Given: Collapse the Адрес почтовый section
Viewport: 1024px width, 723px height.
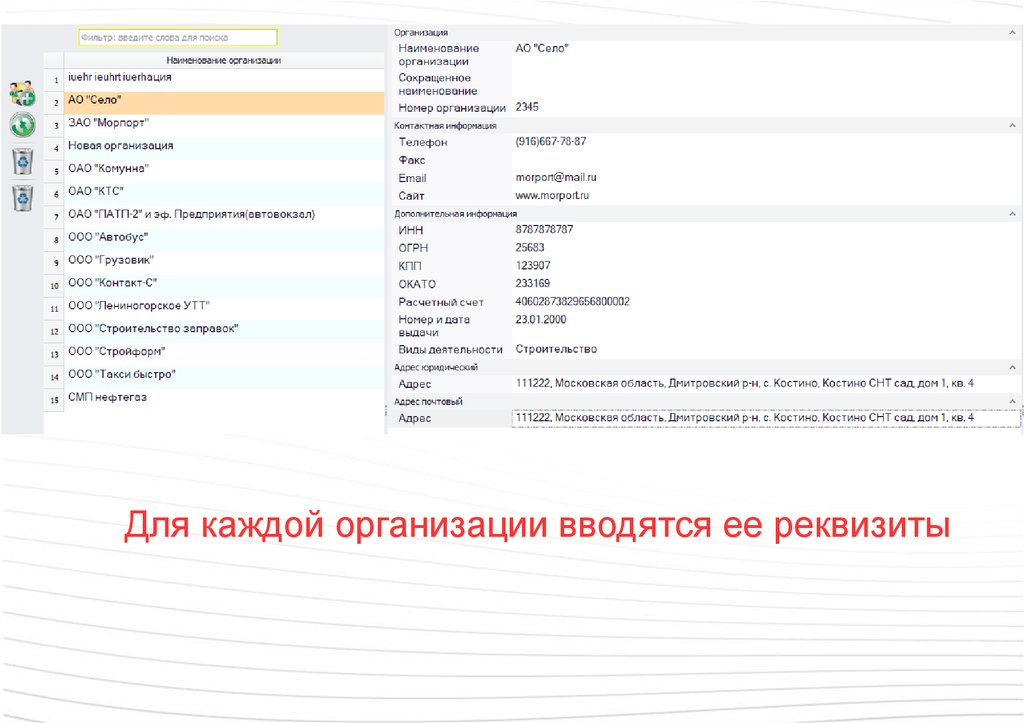Looking at the screenshot, I should coord(1013,401).
